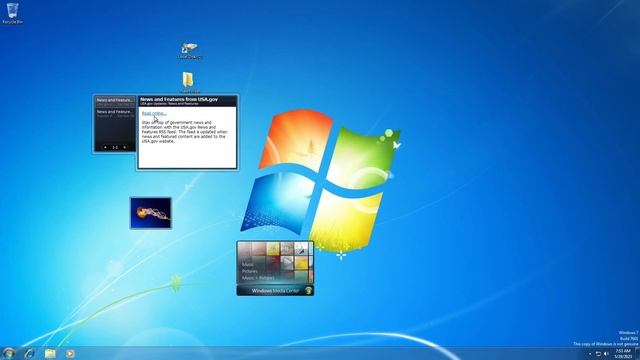
Task: Click 'News and Features from USA.gov' title
Action: 179,99
